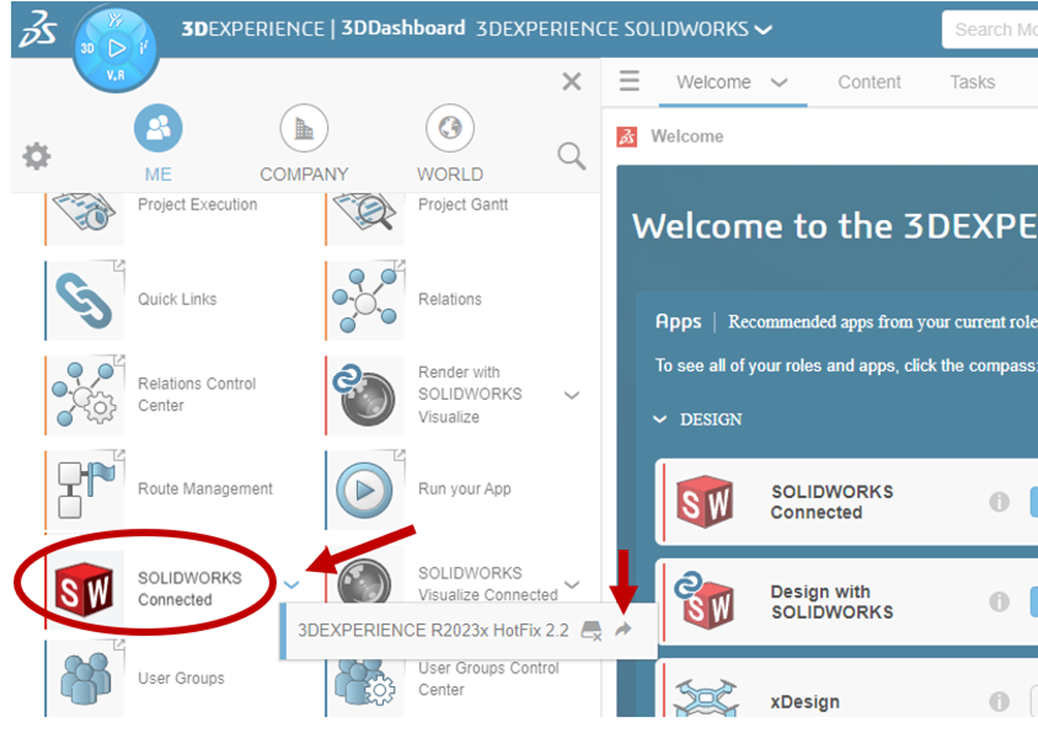Open the settings gear on the left
This screenshot has width=1038, height=733.
(36, 156)
